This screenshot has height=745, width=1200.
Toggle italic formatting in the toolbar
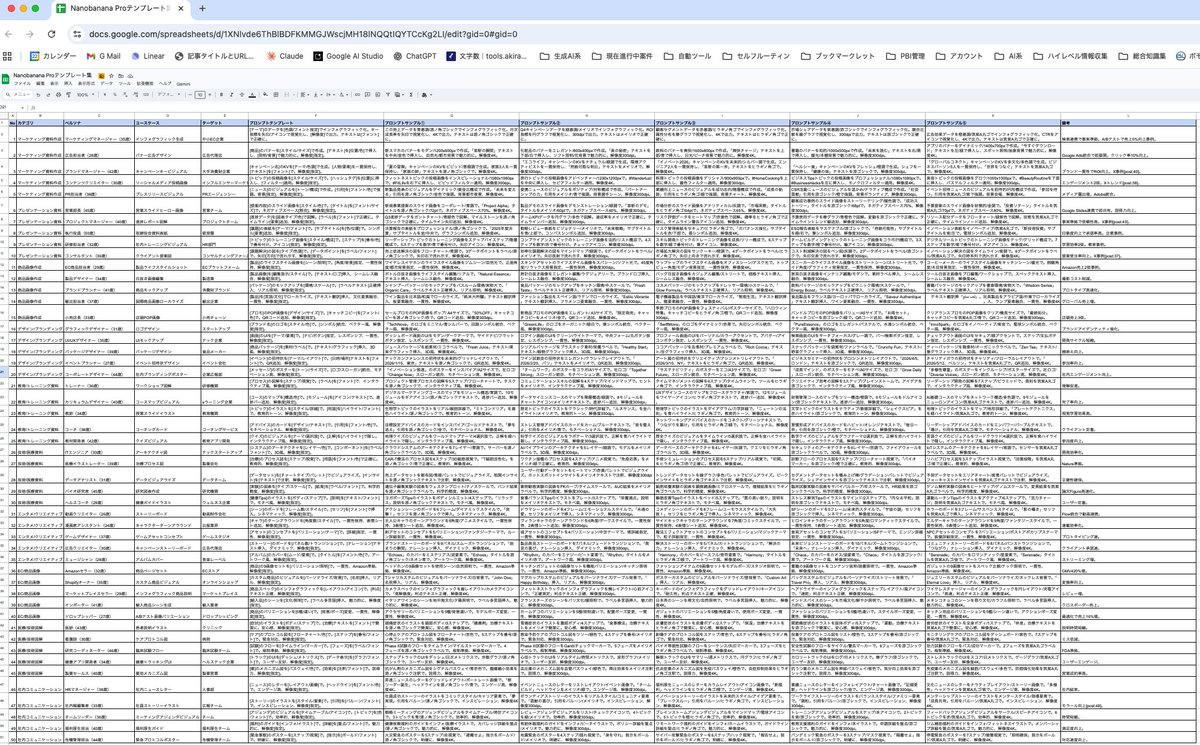pos(231,95)
